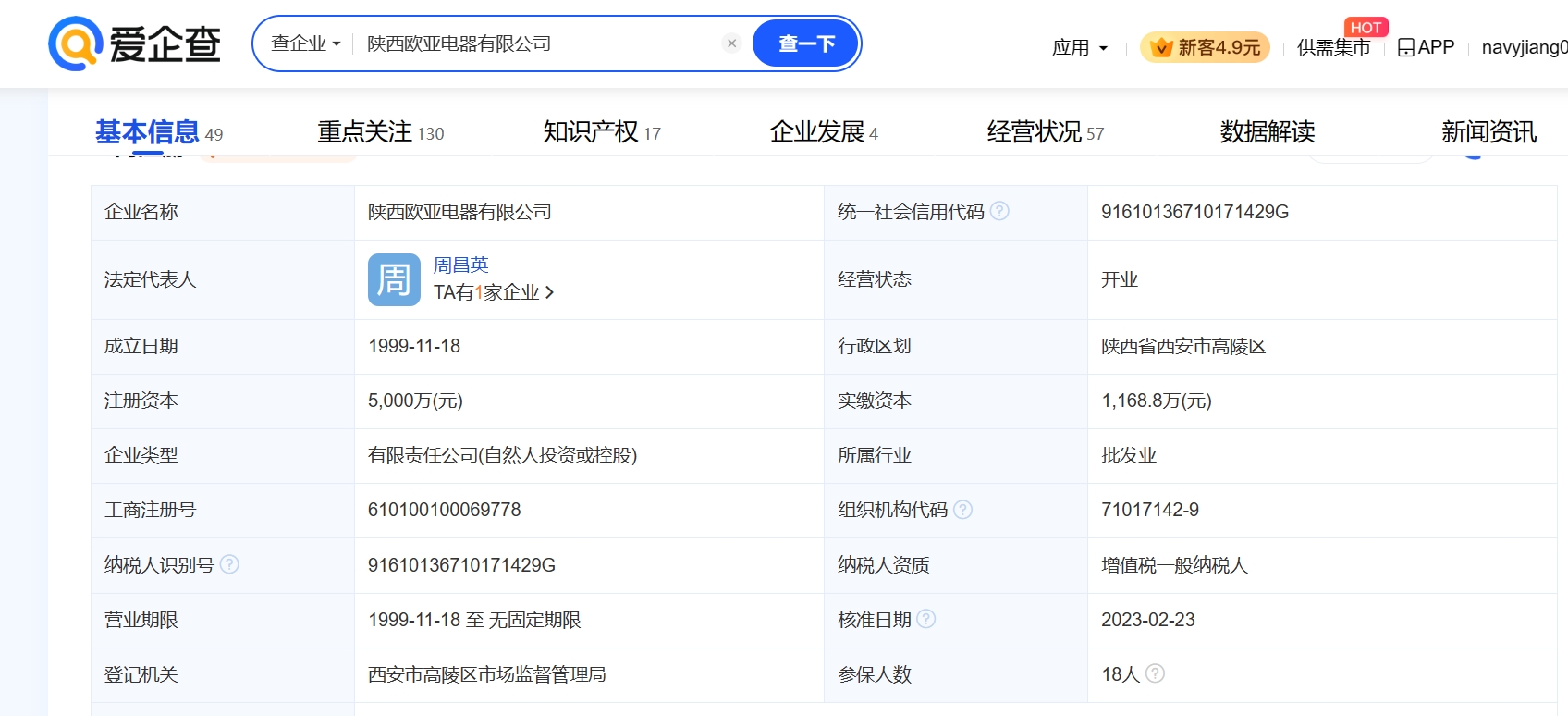Open help icon beside 统一社会信用代码
This screenshot has width=1568, height=716.
(999, 211)
